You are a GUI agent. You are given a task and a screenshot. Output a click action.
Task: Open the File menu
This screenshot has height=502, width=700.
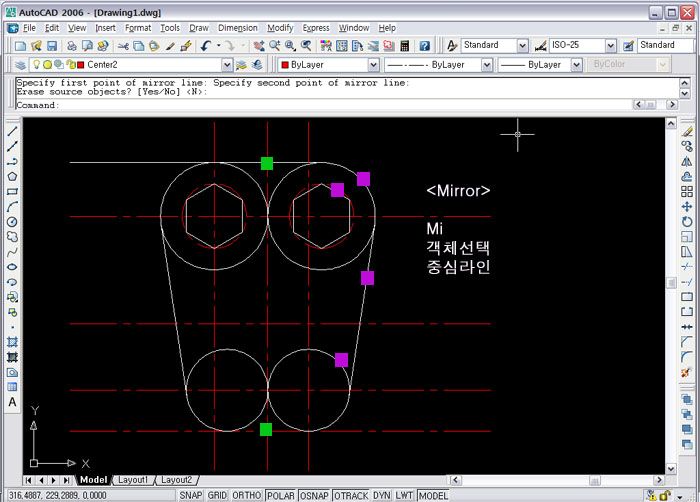[29, 28]
